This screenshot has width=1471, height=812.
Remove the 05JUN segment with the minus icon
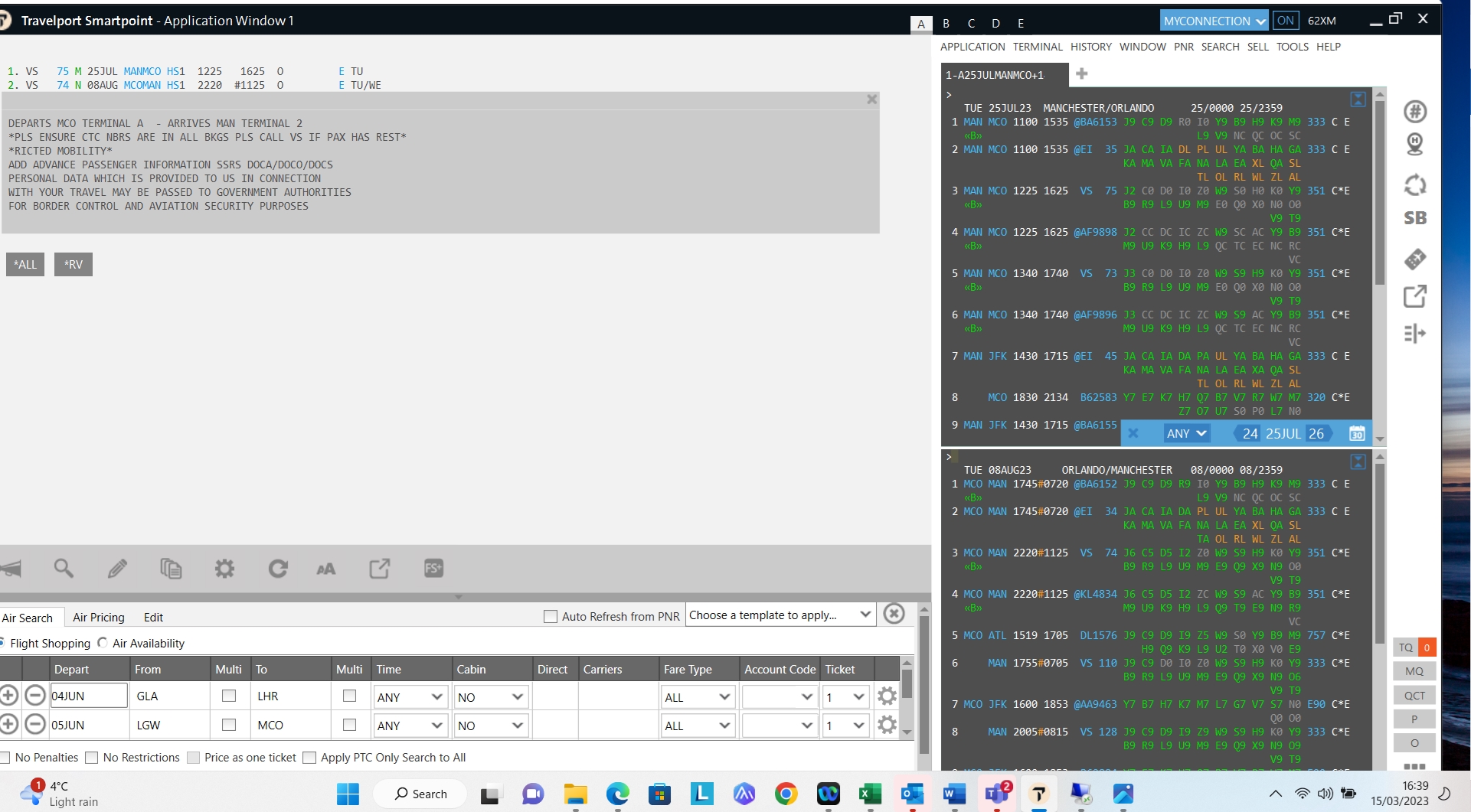point(35,724)
